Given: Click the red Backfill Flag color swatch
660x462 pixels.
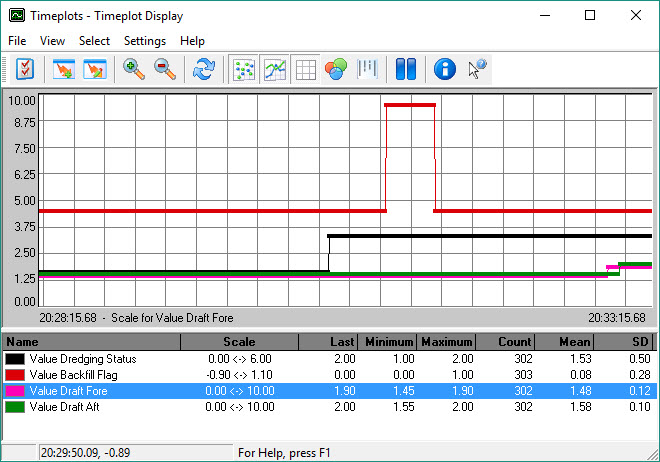Looking at the screenshot, I should [15, 375].
